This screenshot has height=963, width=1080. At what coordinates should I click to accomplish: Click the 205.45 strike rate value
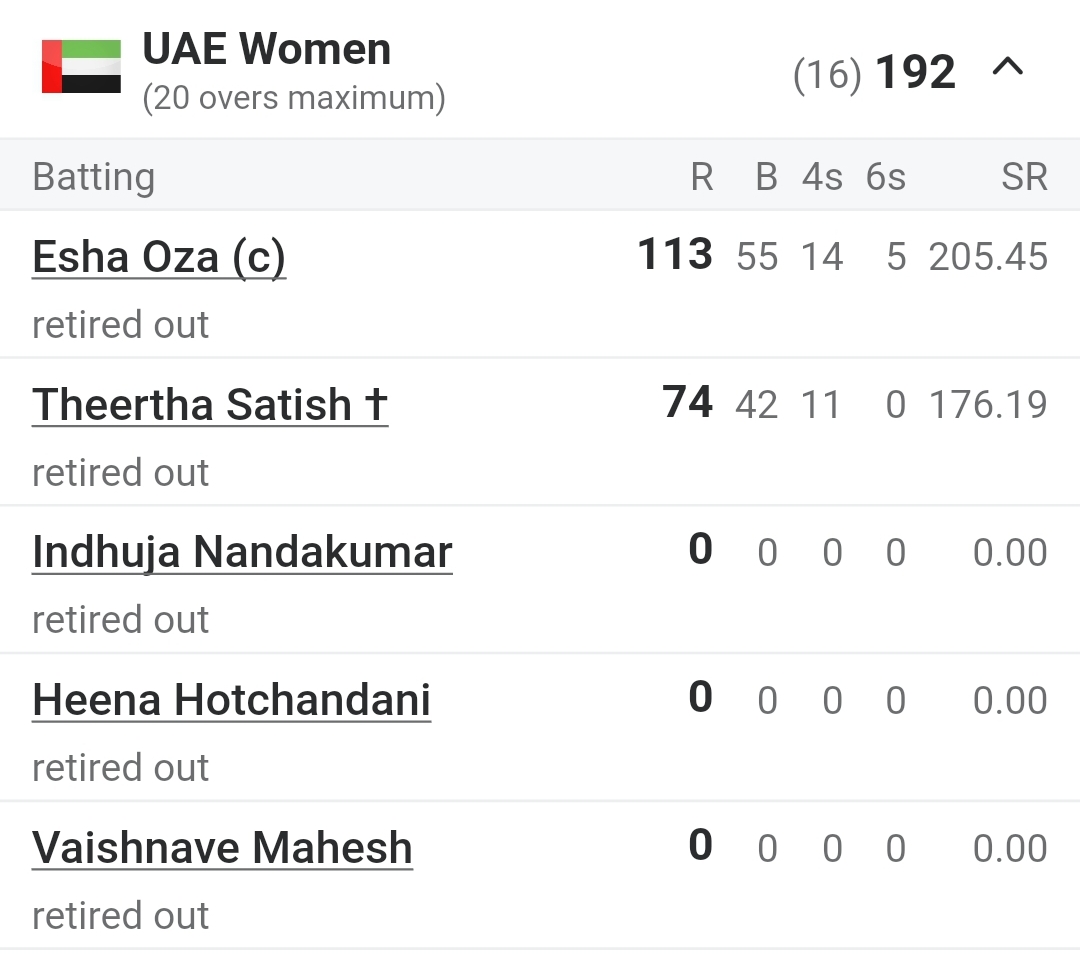pos(988,257)
